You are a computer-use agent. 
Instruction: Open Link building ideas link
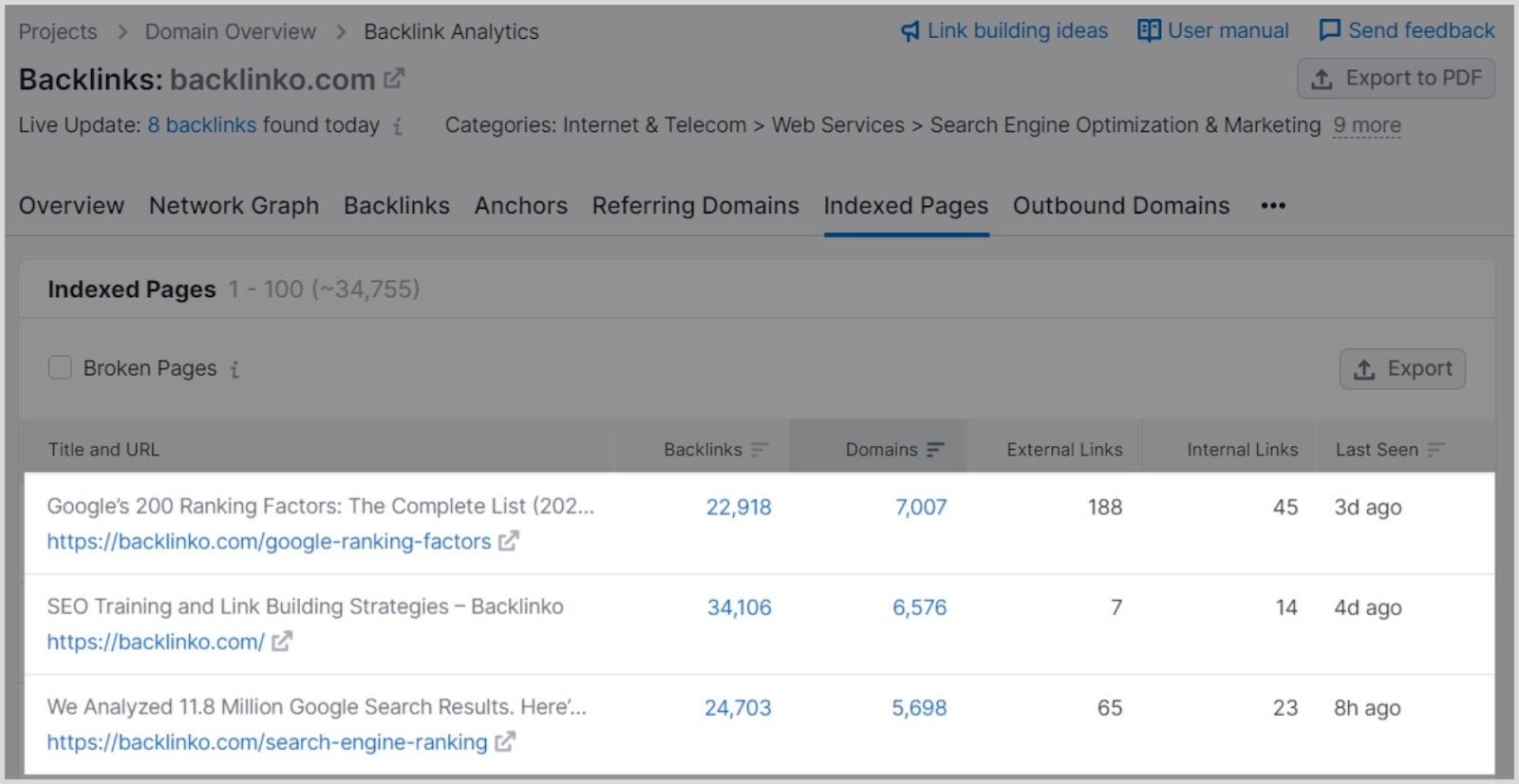(1004, 31)
